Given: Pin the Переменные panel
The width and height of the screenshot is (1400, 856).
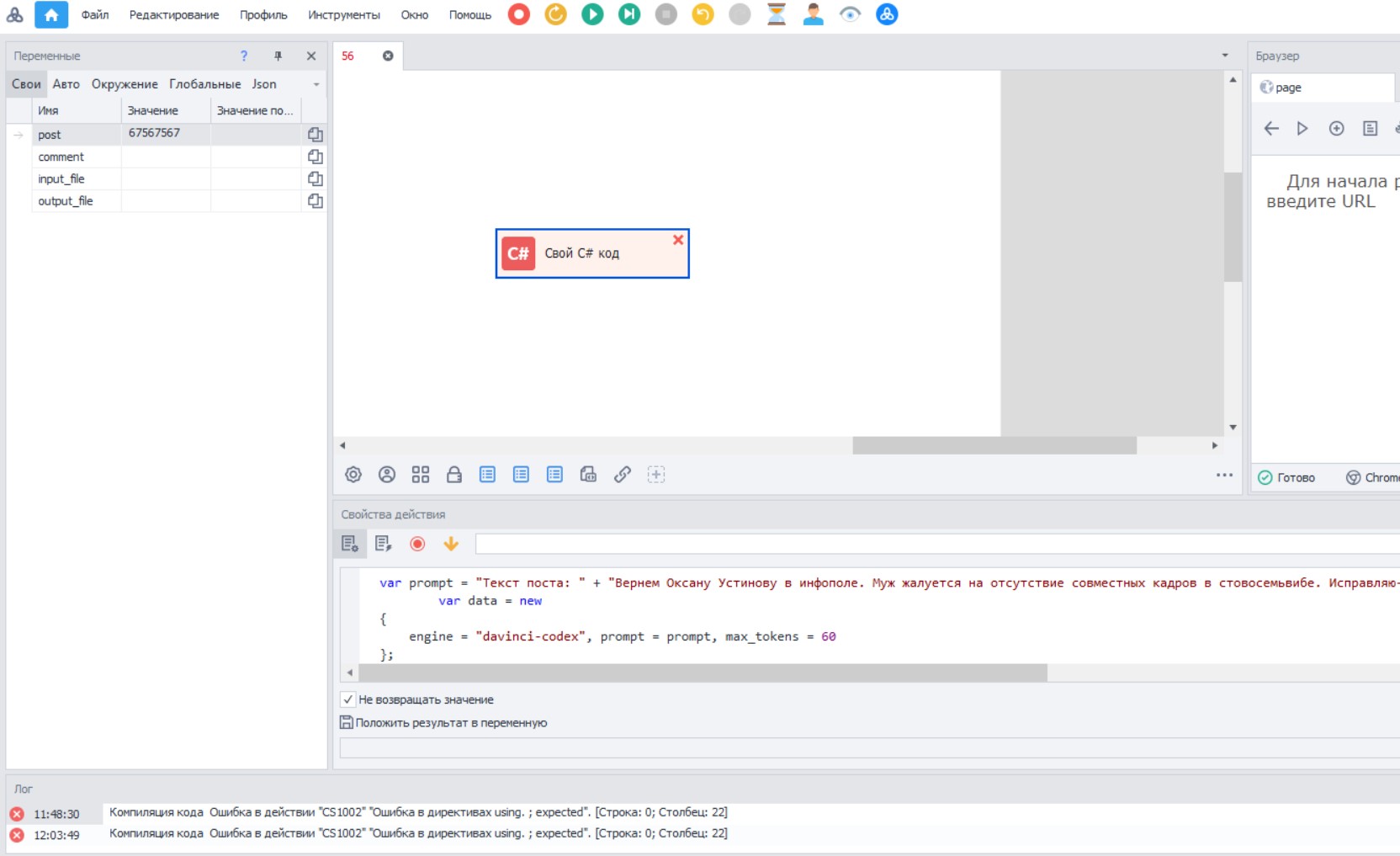Looking at the screenshot, I should pyautogui.click(x=278, y=56).
